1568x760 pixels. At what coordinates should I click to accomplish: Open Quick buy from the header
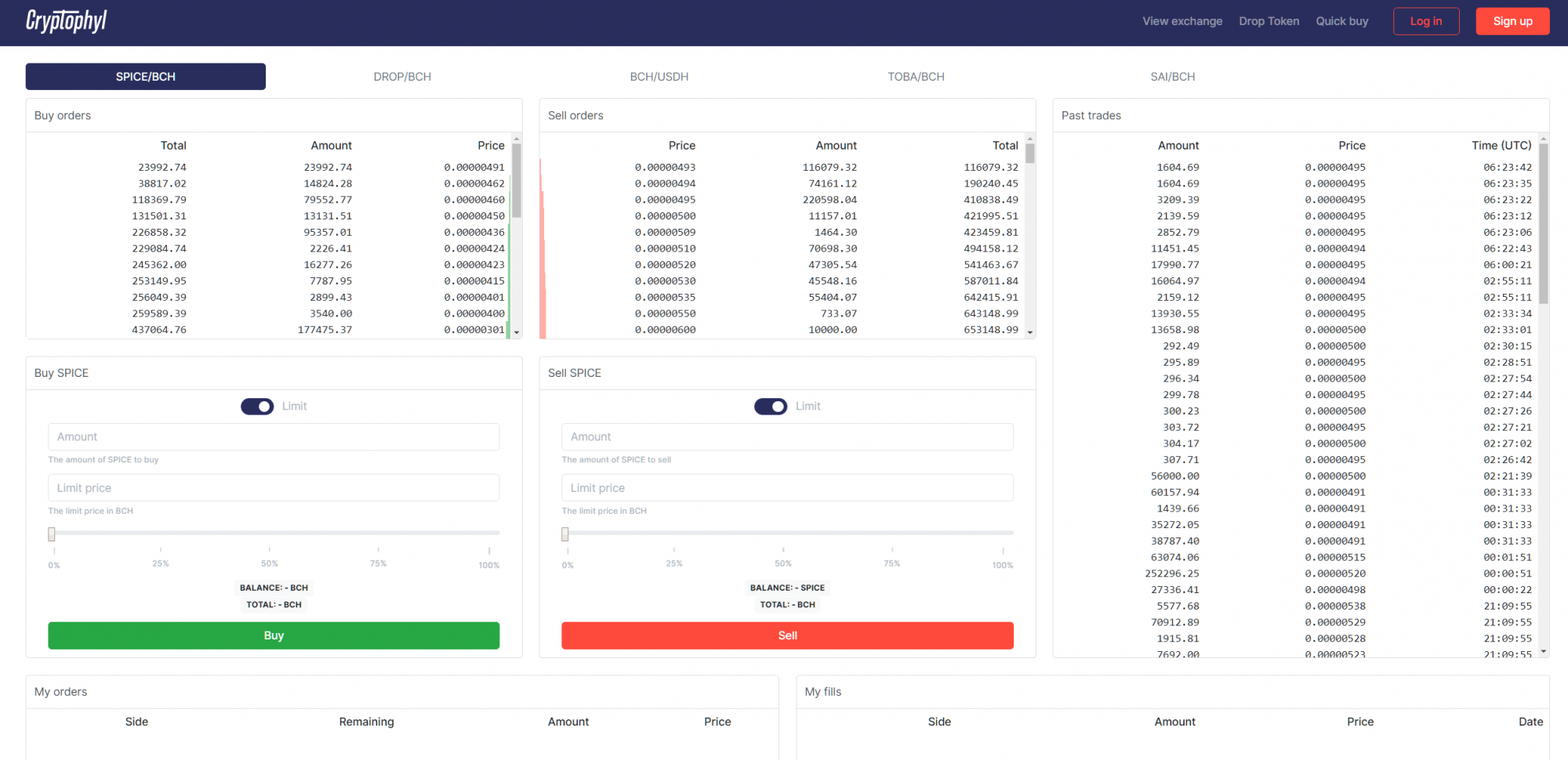(1342, 21)
